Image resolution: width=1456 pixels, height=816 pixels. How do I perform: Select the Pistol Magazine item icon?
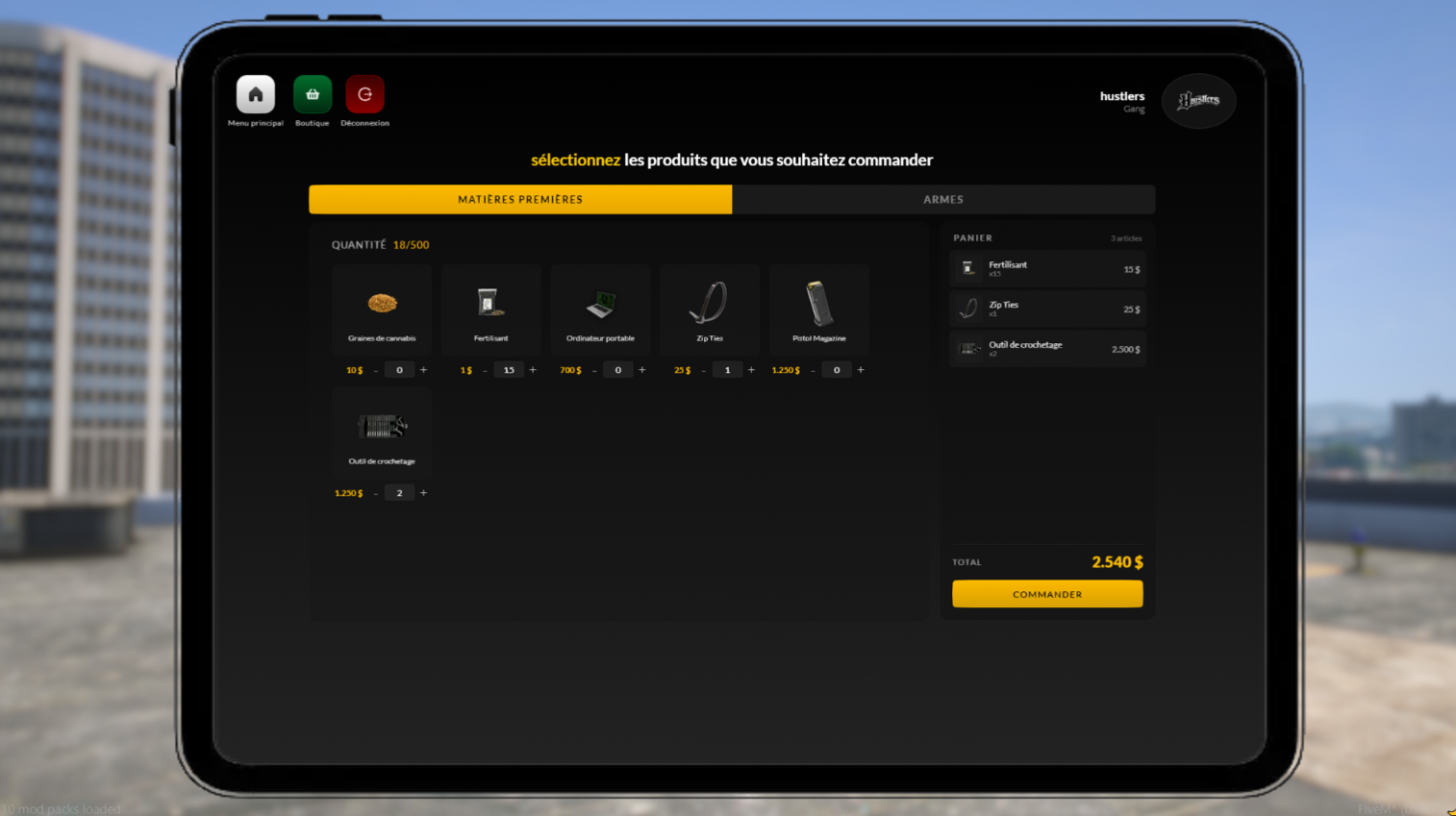[x=818, y=304]
